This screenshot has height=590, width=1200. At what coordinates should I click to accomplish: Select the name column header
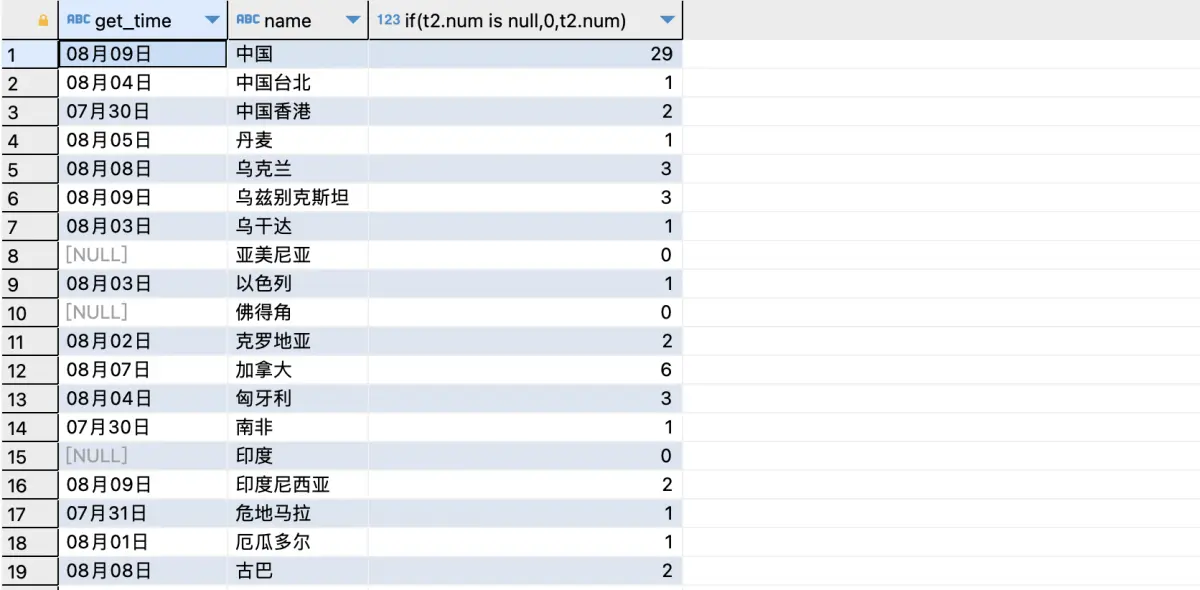point(298,20)
